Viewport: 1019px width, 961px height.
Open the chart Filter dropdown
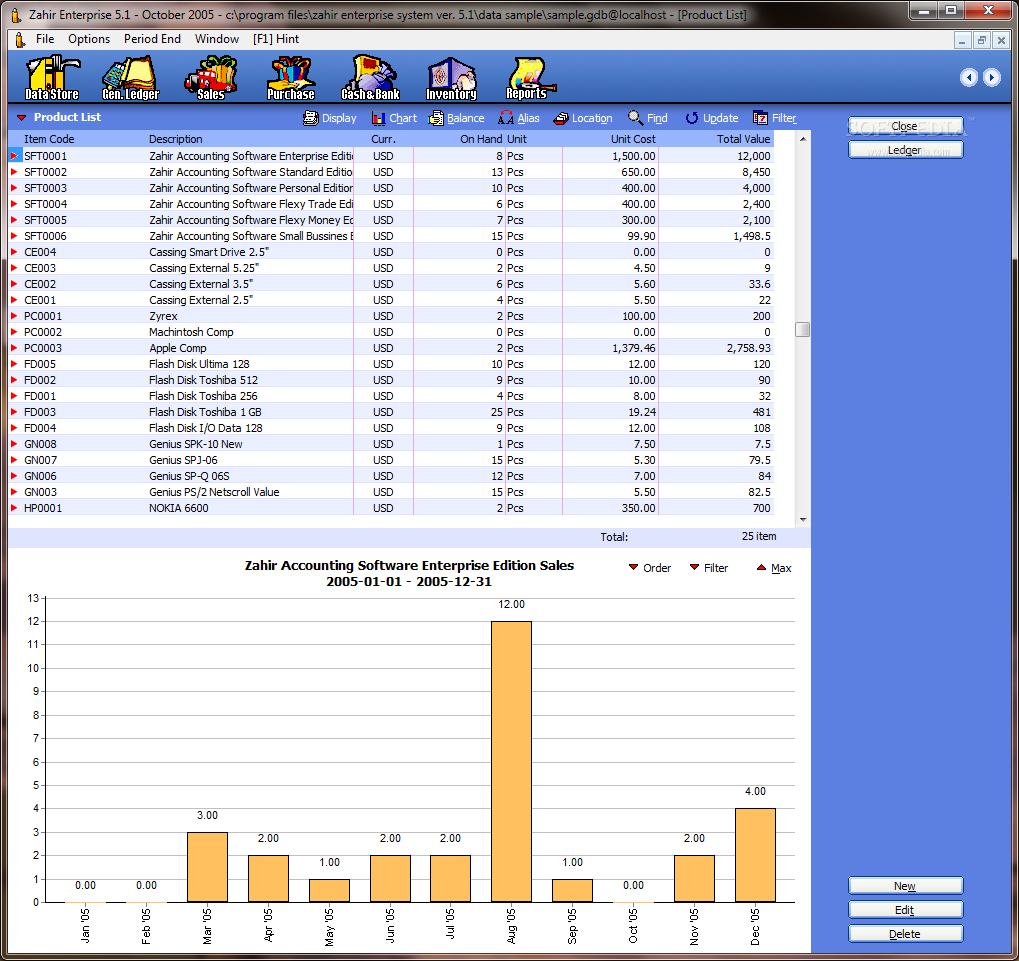[708, 567]
